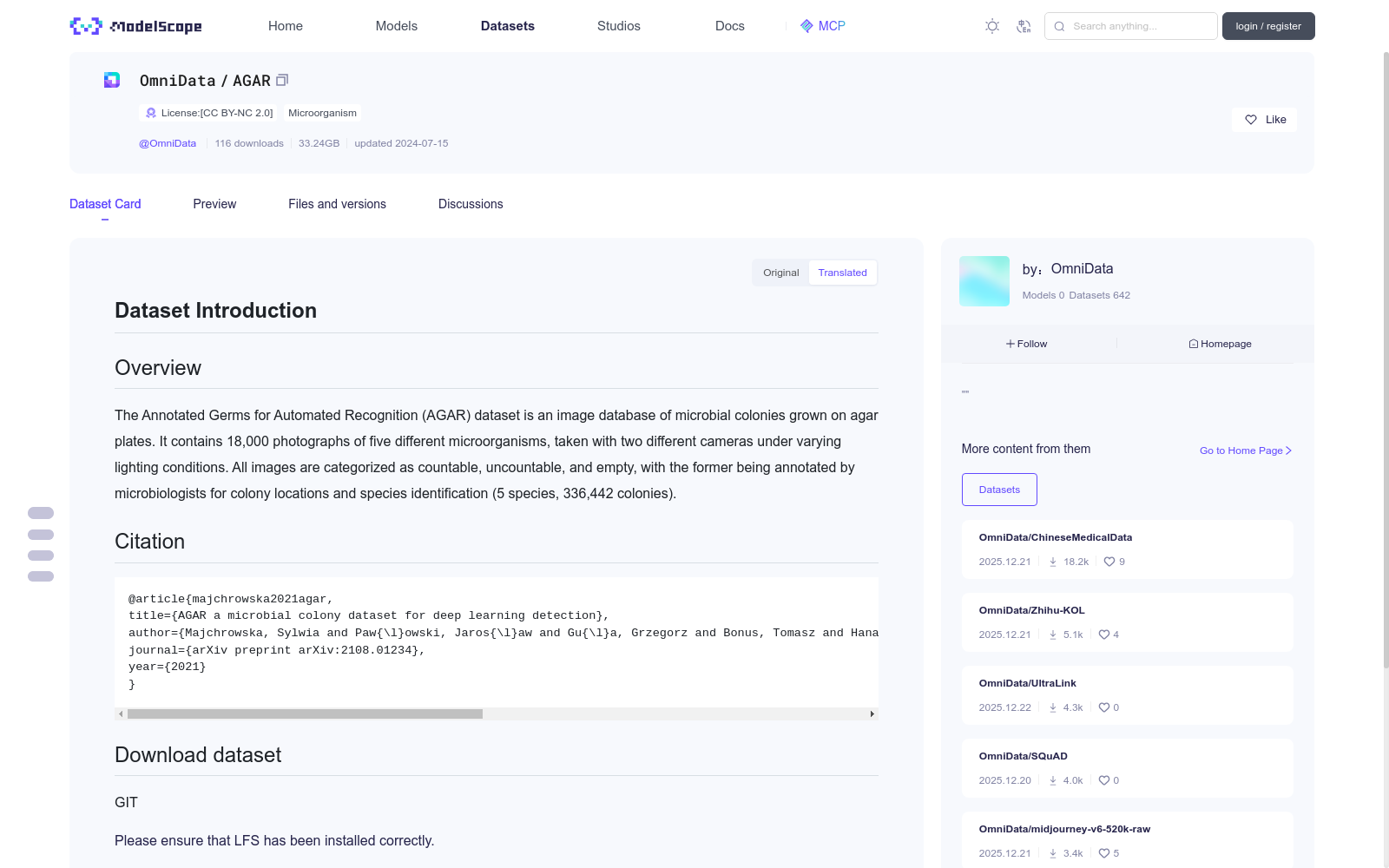
Task: Like this dataset with the heart button
Action: [1264, 120]
